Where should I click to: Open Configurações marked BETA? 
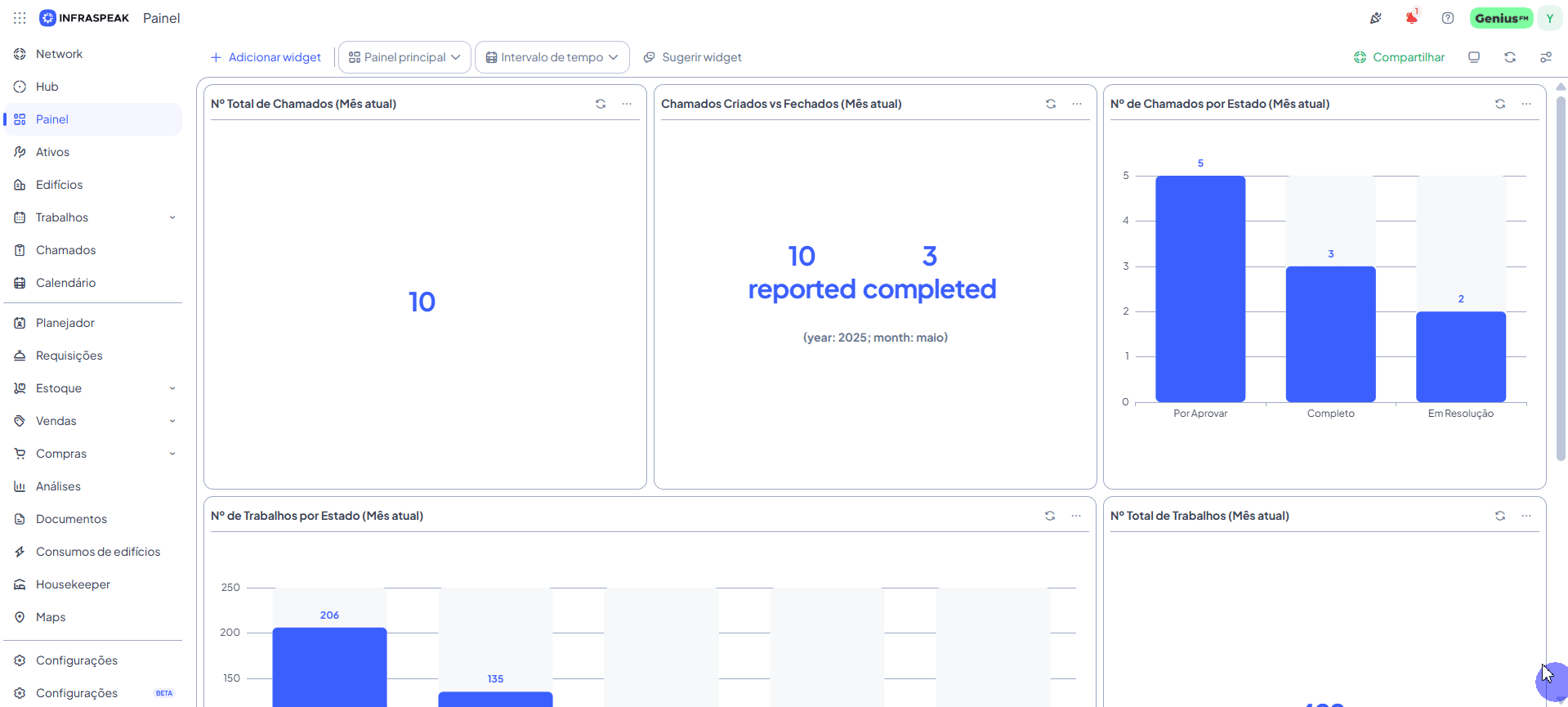point(92,693)
